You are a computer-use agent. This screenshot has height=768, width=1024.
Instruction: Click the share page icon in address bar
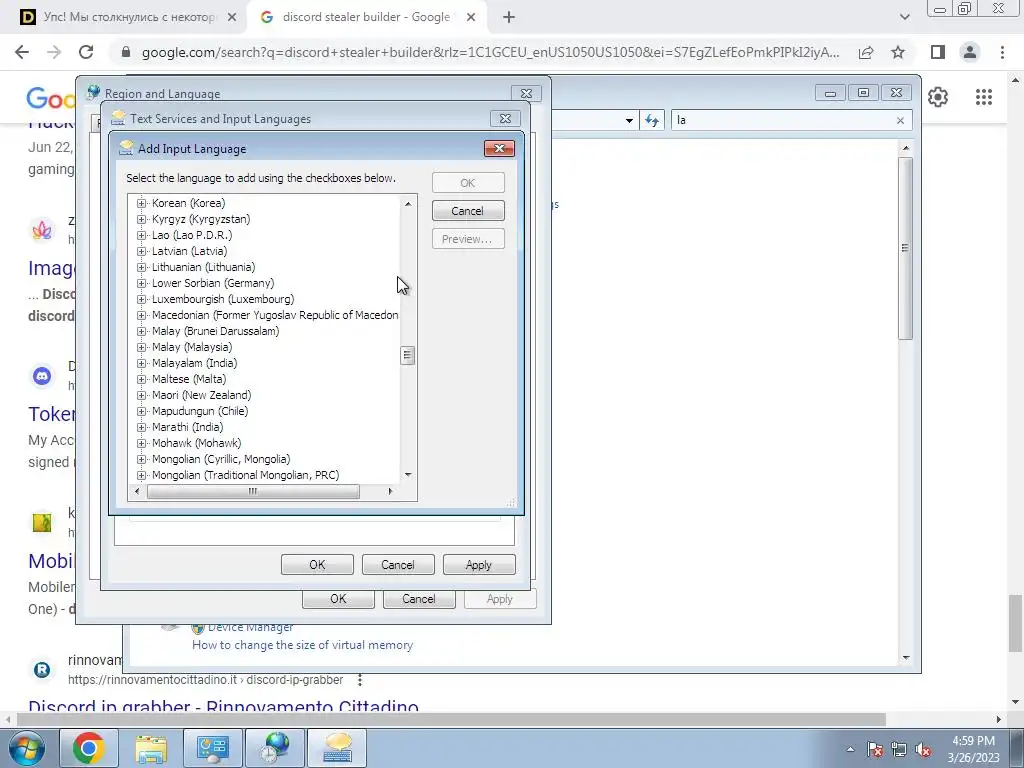(x=866, y=52)
